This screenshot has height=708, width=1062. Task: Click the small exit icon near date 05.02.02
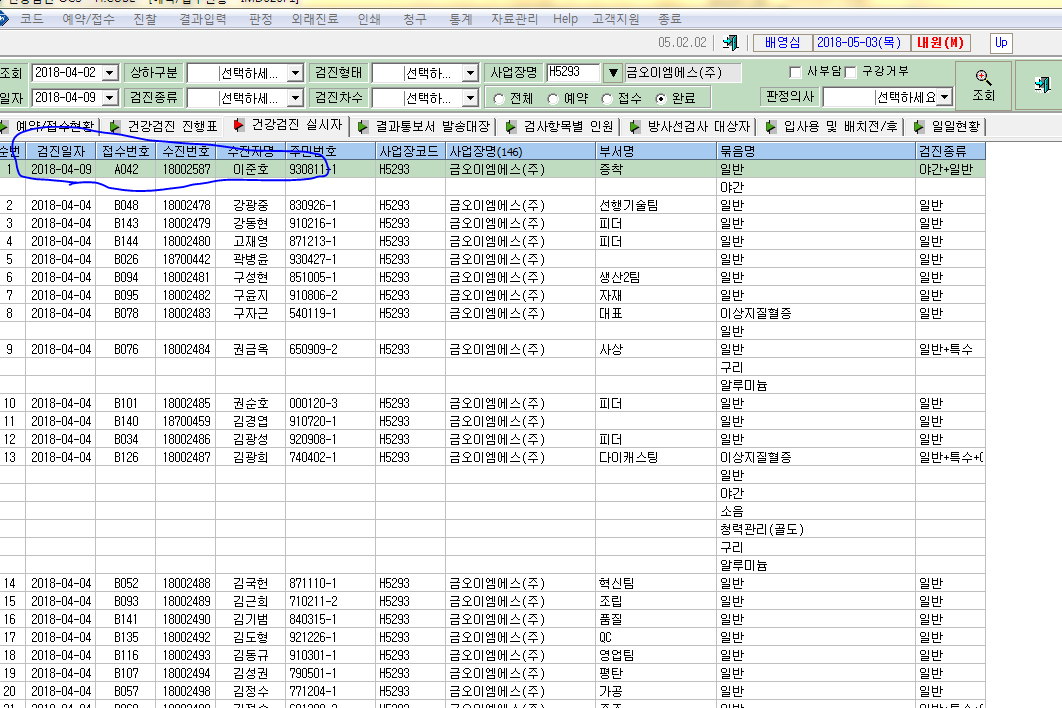pos(731,43)
